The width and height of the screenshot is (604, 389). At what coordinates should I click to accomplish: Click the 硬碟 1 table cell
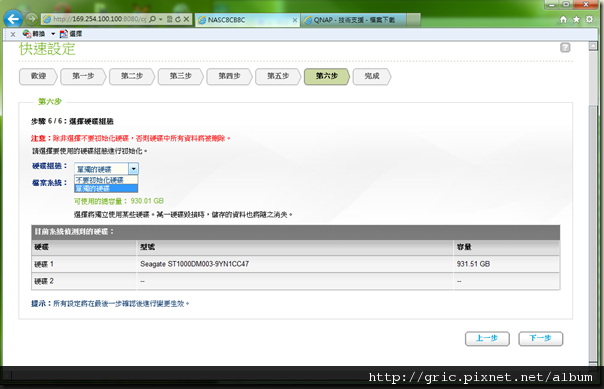(84, 264)
